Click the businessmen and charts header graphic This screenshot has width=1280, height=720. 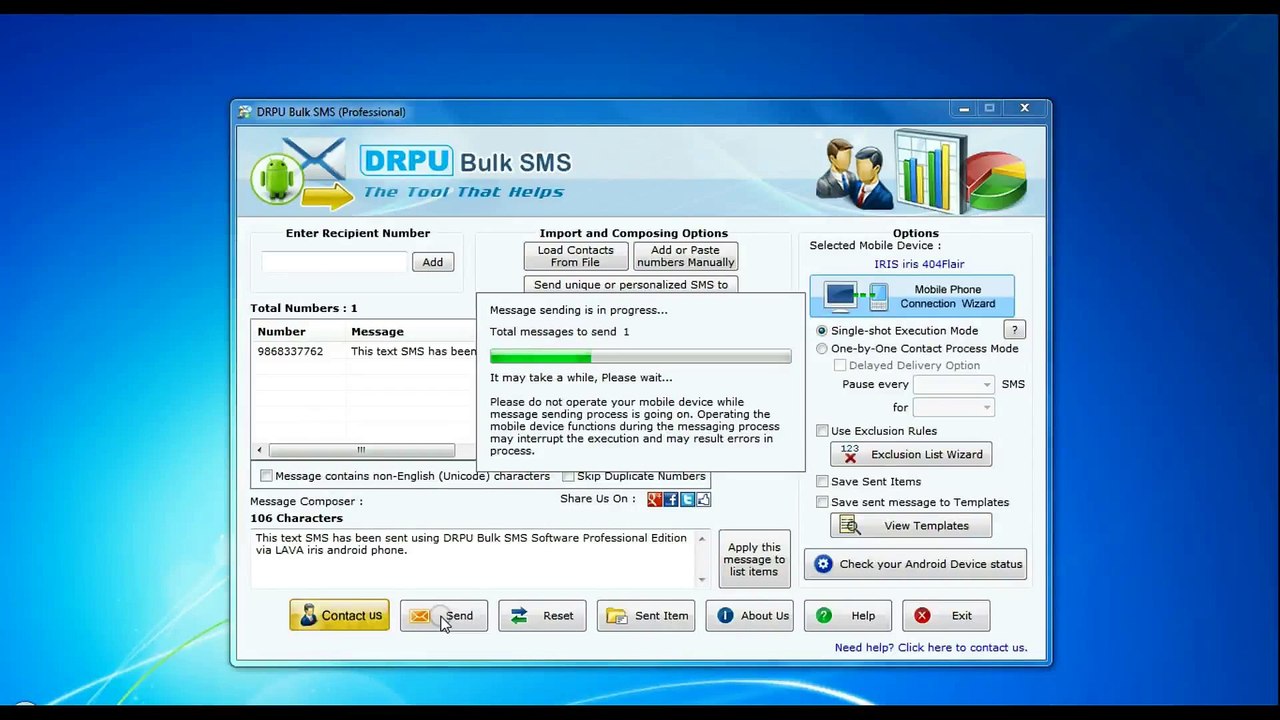[922, 172]
